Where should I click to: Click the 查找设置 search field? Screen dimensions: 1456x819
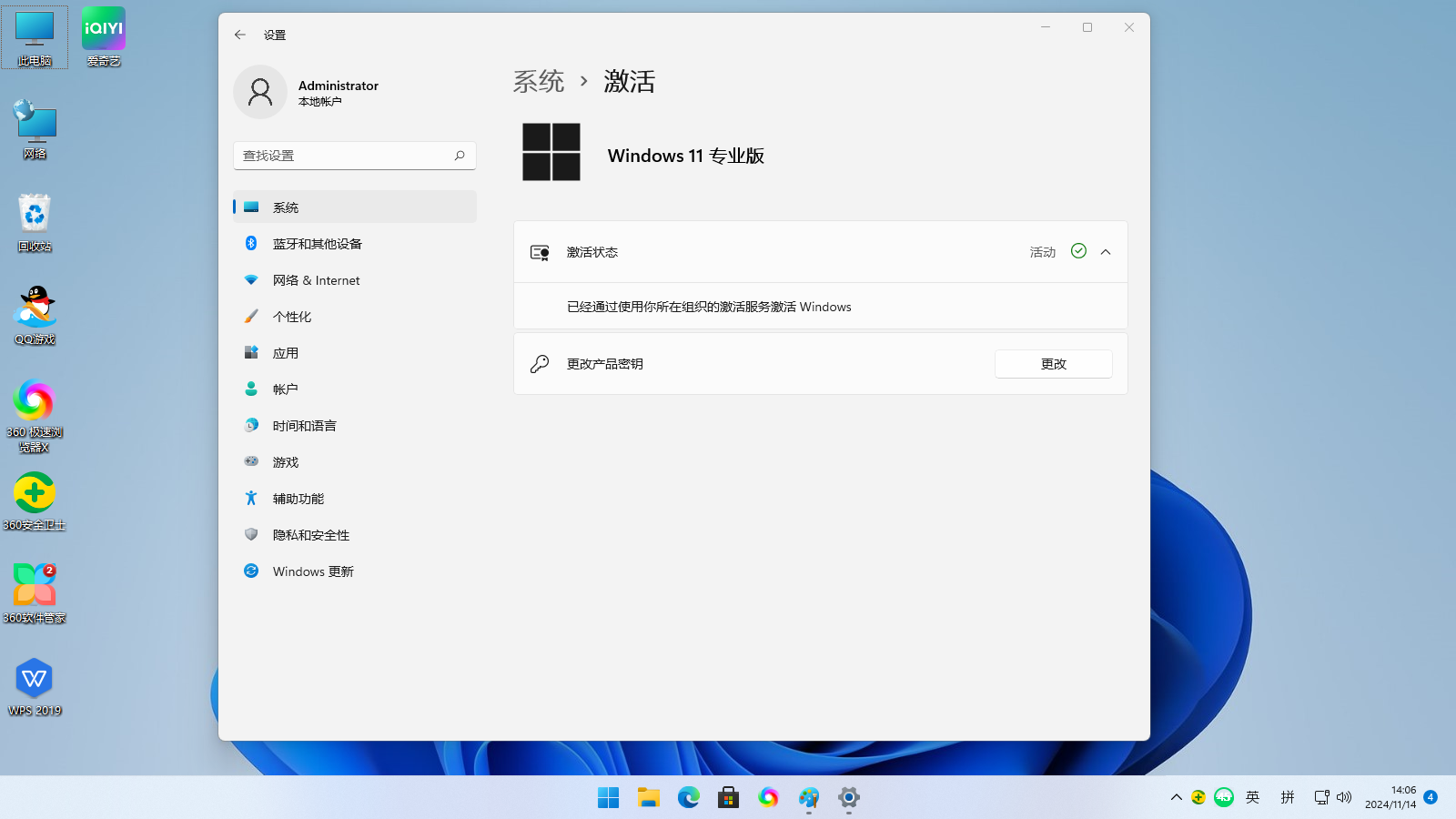[355, 156]
